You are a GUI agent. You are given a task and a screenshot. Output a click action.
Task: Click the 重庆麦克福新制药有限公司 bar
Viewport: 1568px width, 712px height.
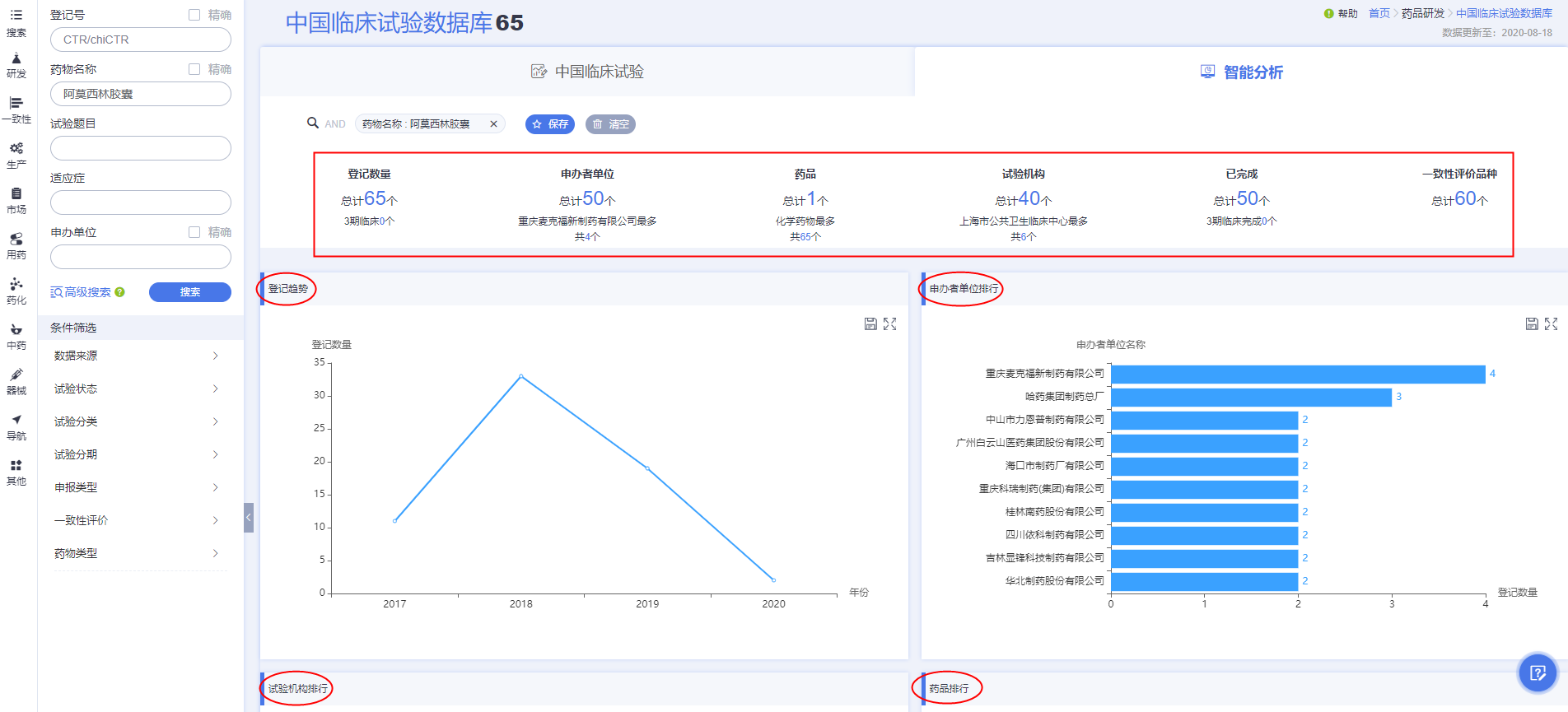(x=1298, y=374)
